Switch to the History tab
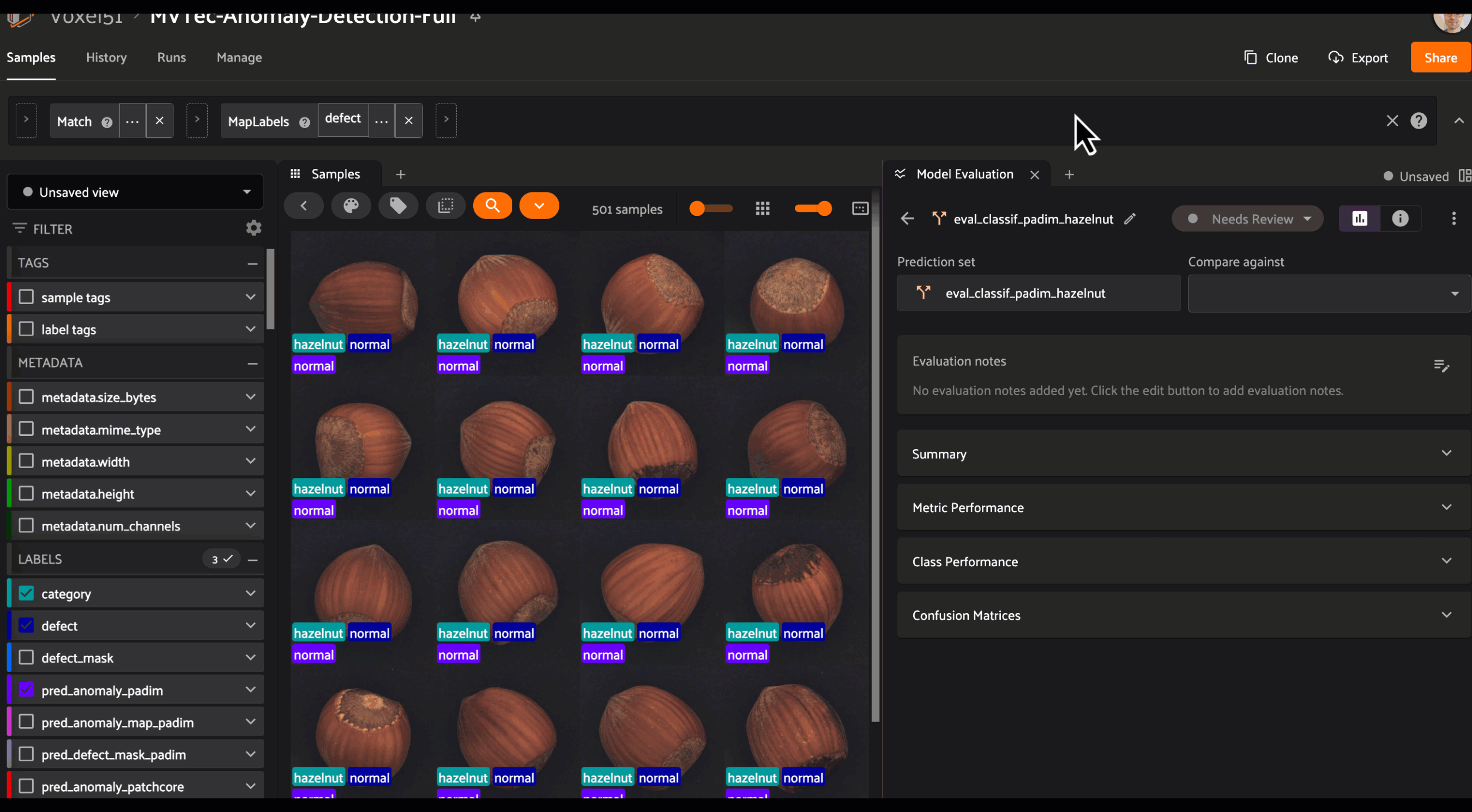This screenshot has height=812, width=1472. pyautogui.click(x=106, y=58)
